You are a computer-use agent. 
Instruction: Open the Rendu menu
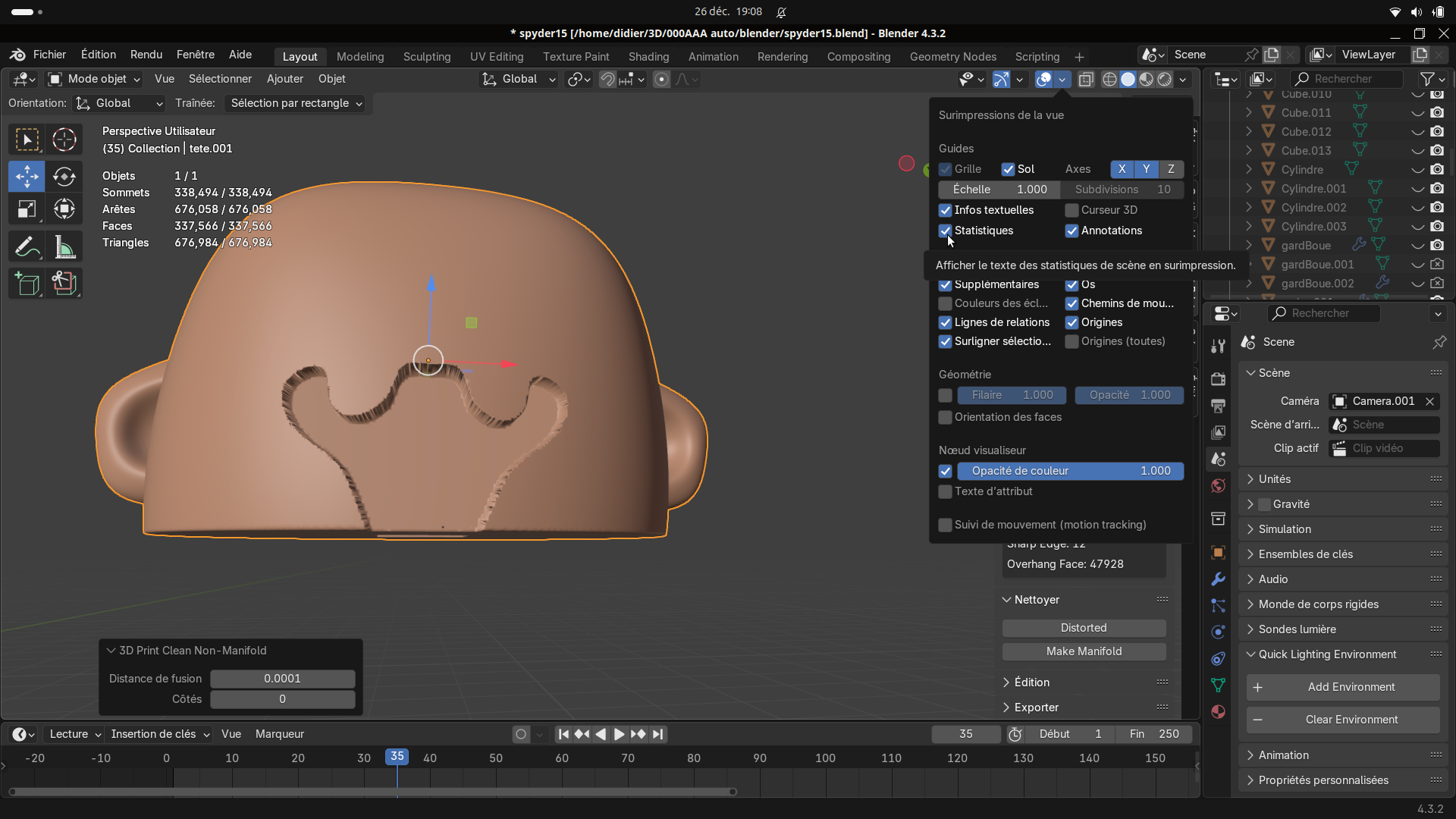pyautogui.click(x=146, y=55)
